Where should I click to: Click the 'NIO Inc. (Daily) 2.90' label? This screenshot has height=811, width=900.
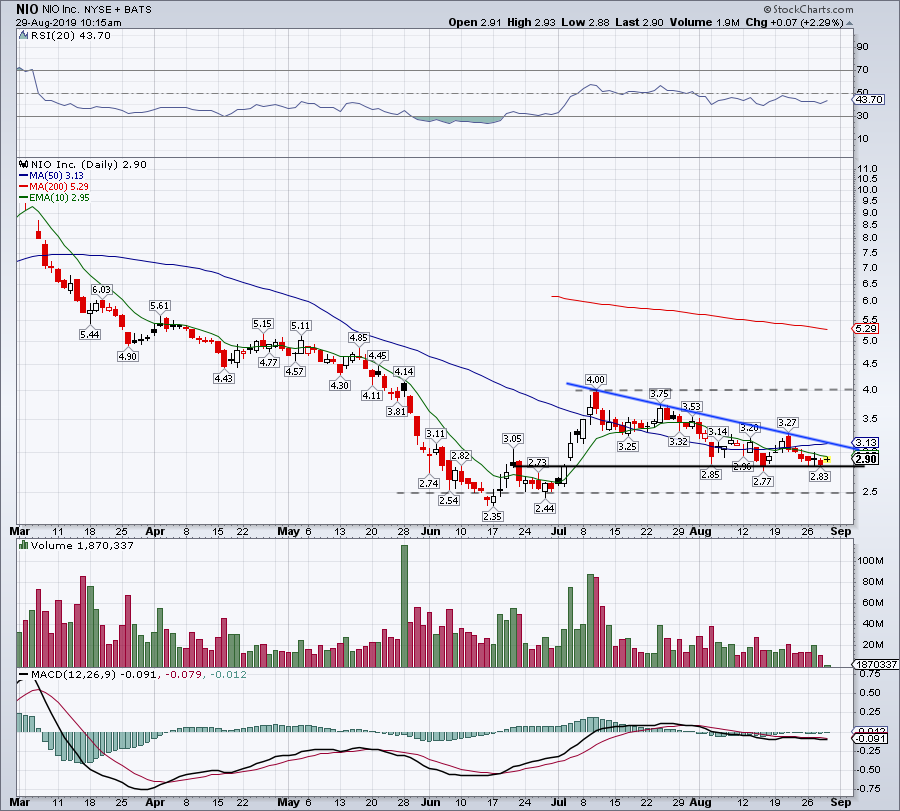pyautogui.click(x=88, y=164)
